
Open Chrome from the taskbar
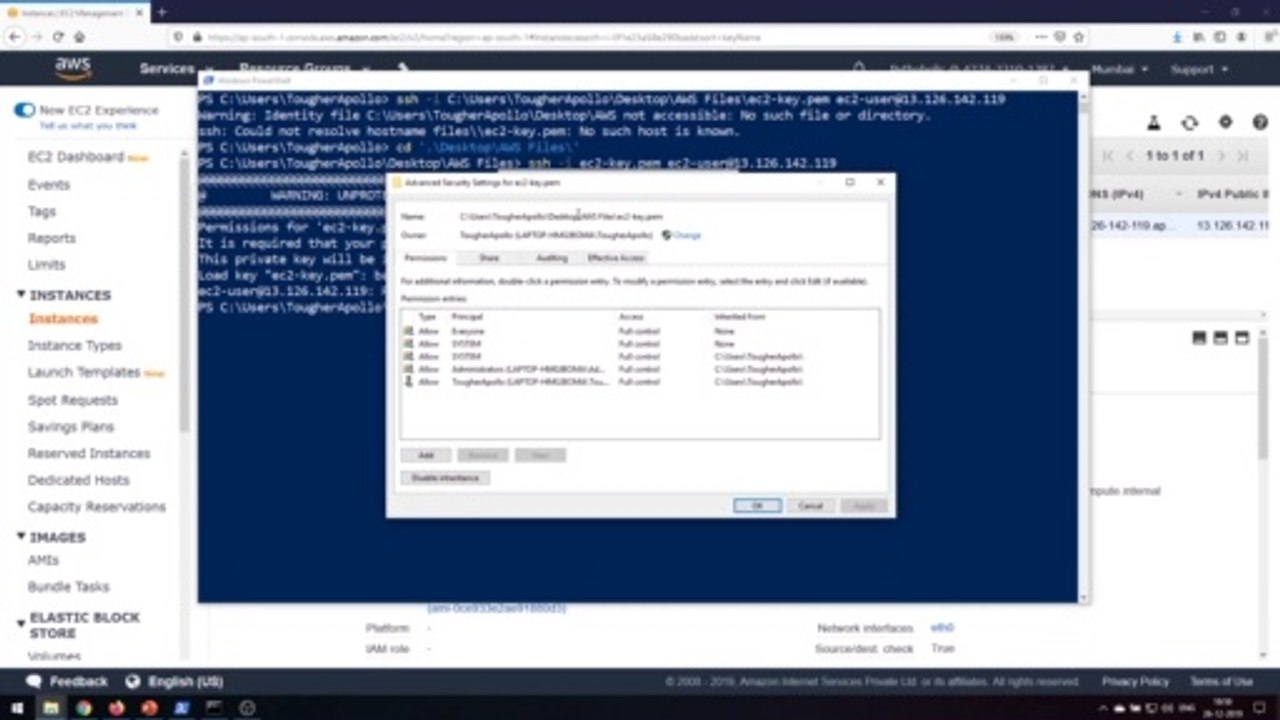coord(84,708)
